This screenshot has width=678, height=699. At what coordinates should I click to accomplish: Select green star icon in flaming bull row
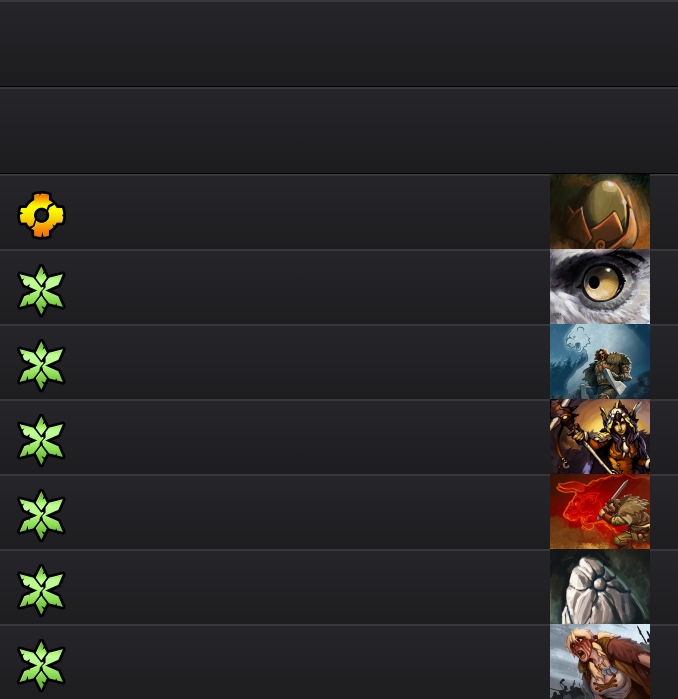(x=41, y=515)
